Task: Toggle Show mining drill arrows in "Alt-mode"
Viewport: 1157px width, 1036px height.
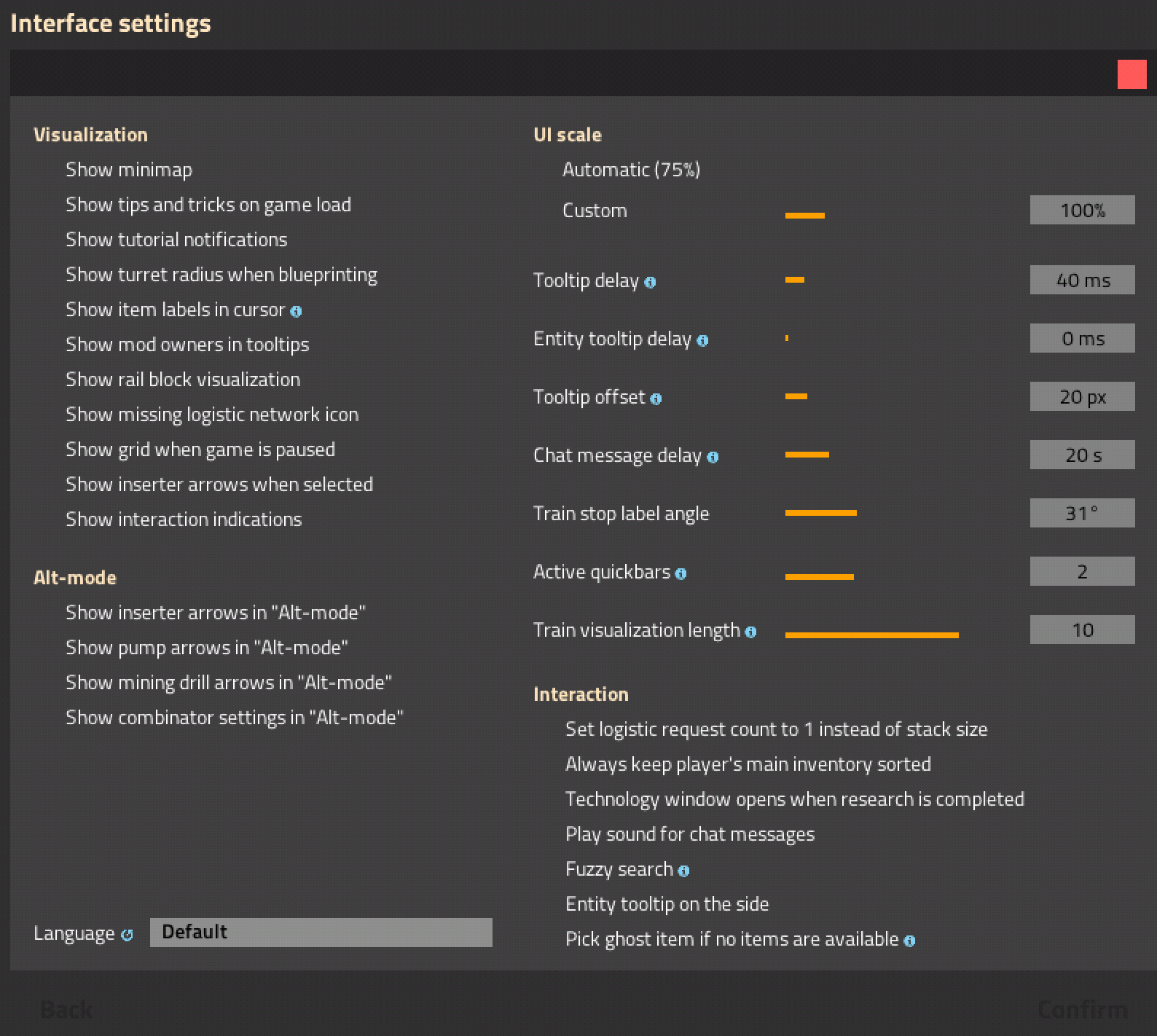Action: [229, 683]
